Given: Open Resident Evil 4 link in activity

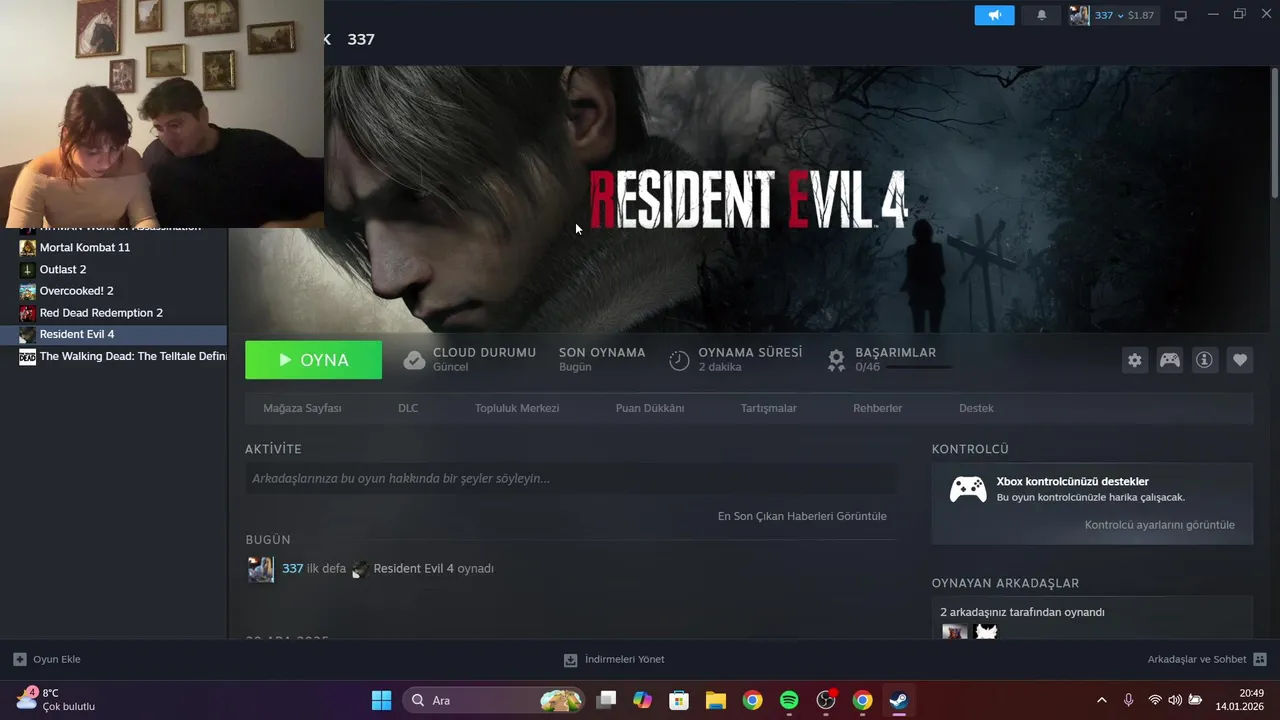Looking at the screenshot, I should click(x=413, y=568).
